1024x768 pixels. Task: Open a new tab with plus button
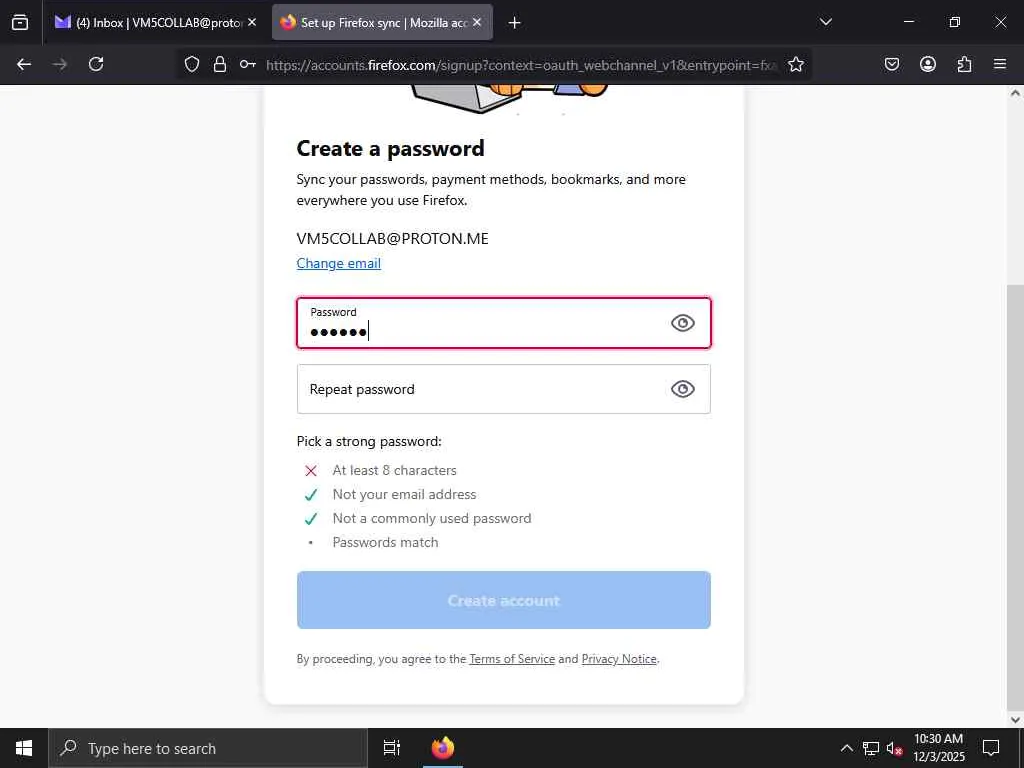point(515,23)
